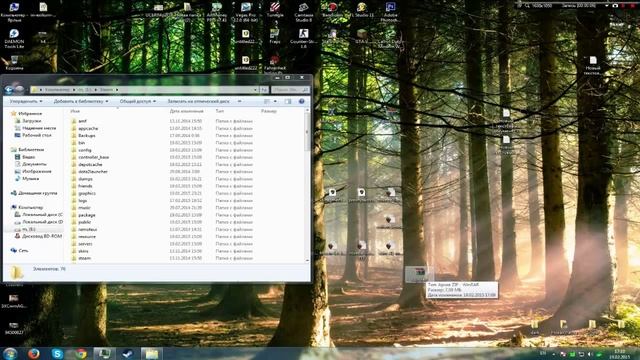Image resolution: width=640 pixels, height=360 pixels.
Task: Go back with Explorer back arrow
Action: click(x=9, y=89)
